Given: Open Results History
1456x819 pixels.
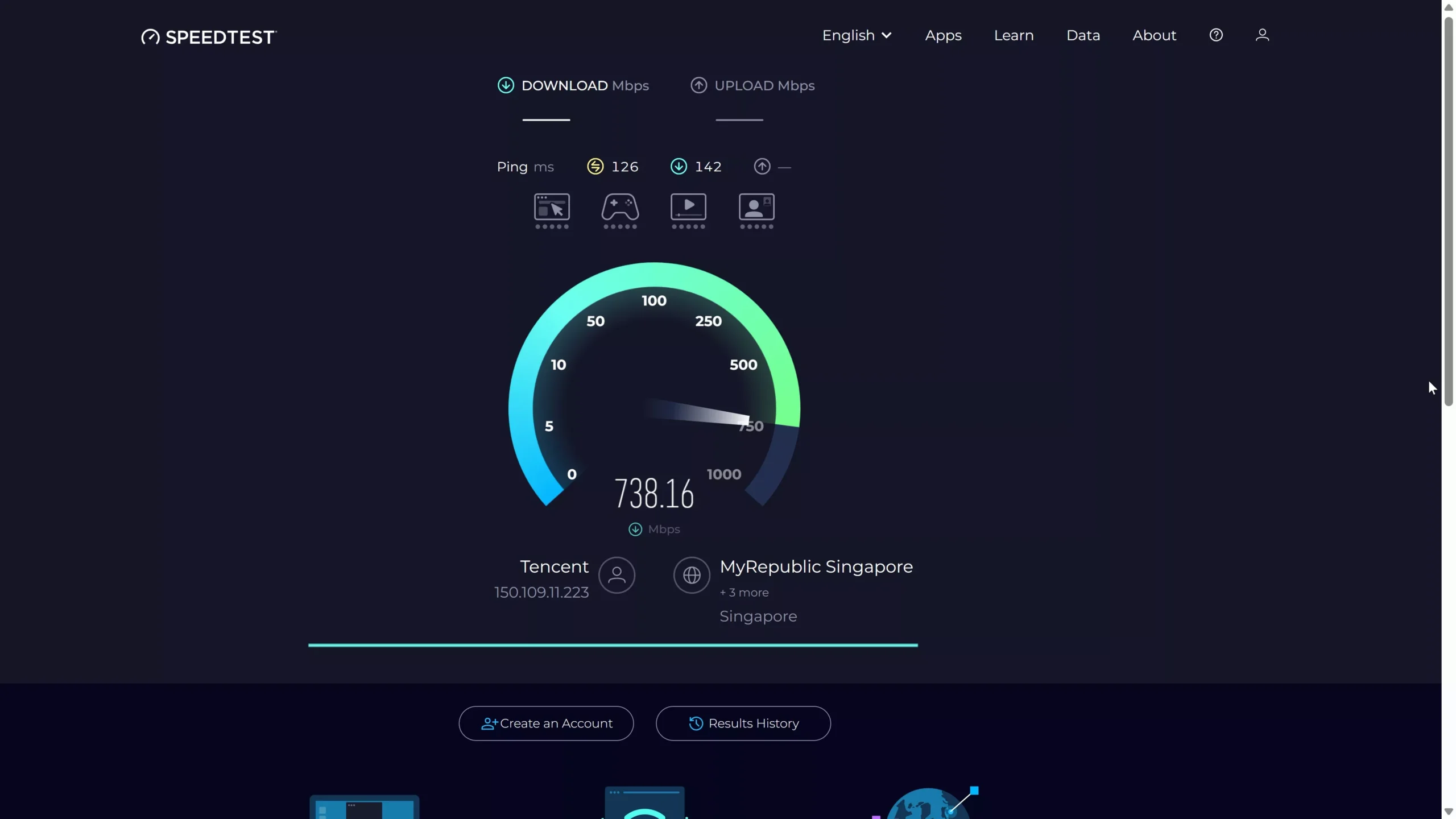Looking at the screenshot, I should [743, 723].
